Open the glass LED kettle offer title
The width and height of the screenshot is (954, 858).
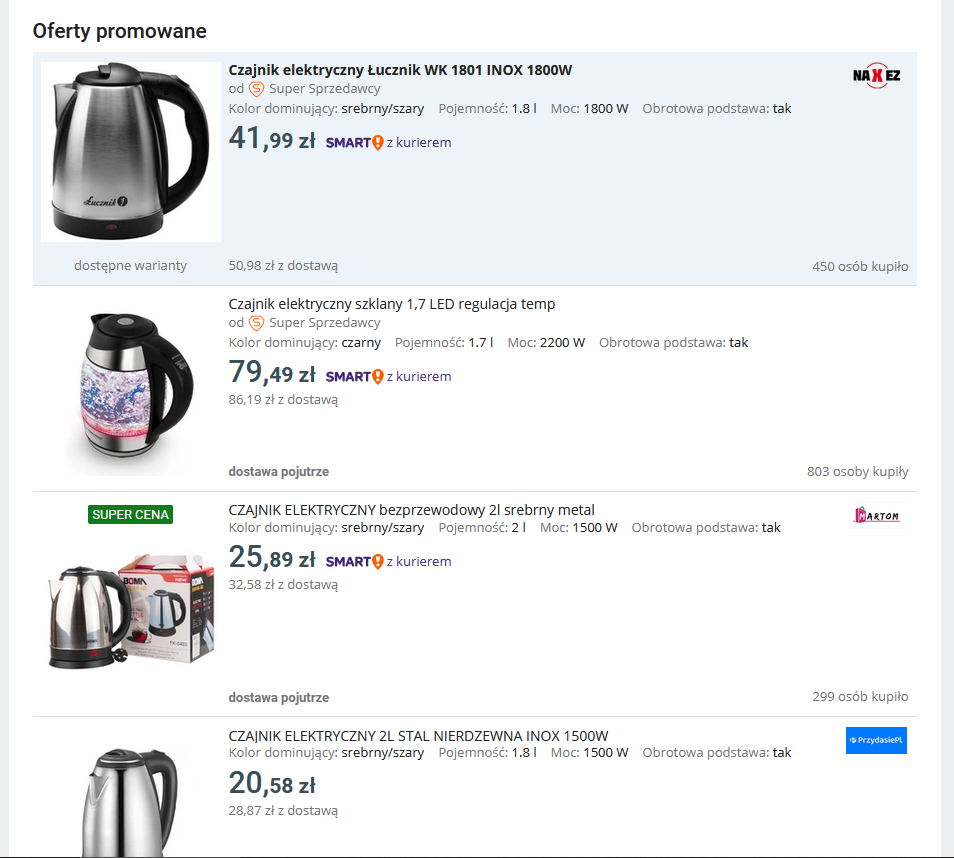click(x=392, y=304)
